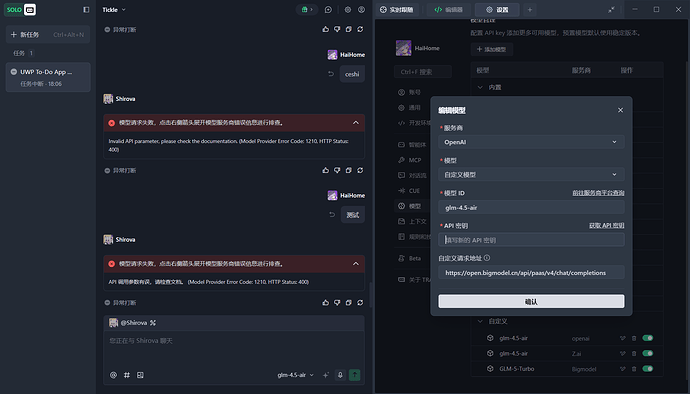Click the chat panel vertical scrollbar

pos(370,295)
